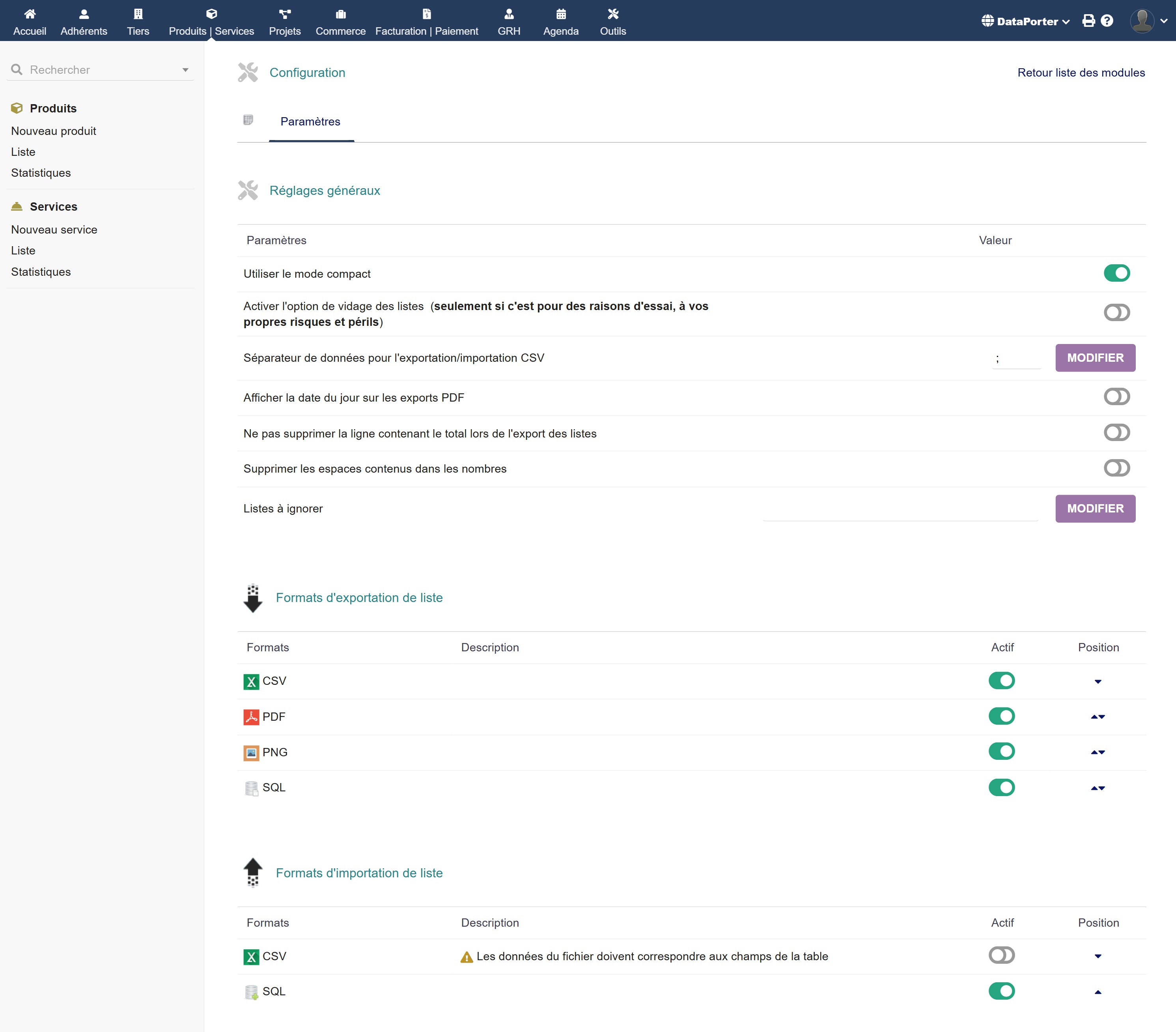This screenshot has height=1032, width=1176.
Task: Click the Accueil home icon
Action: (29, 14)
